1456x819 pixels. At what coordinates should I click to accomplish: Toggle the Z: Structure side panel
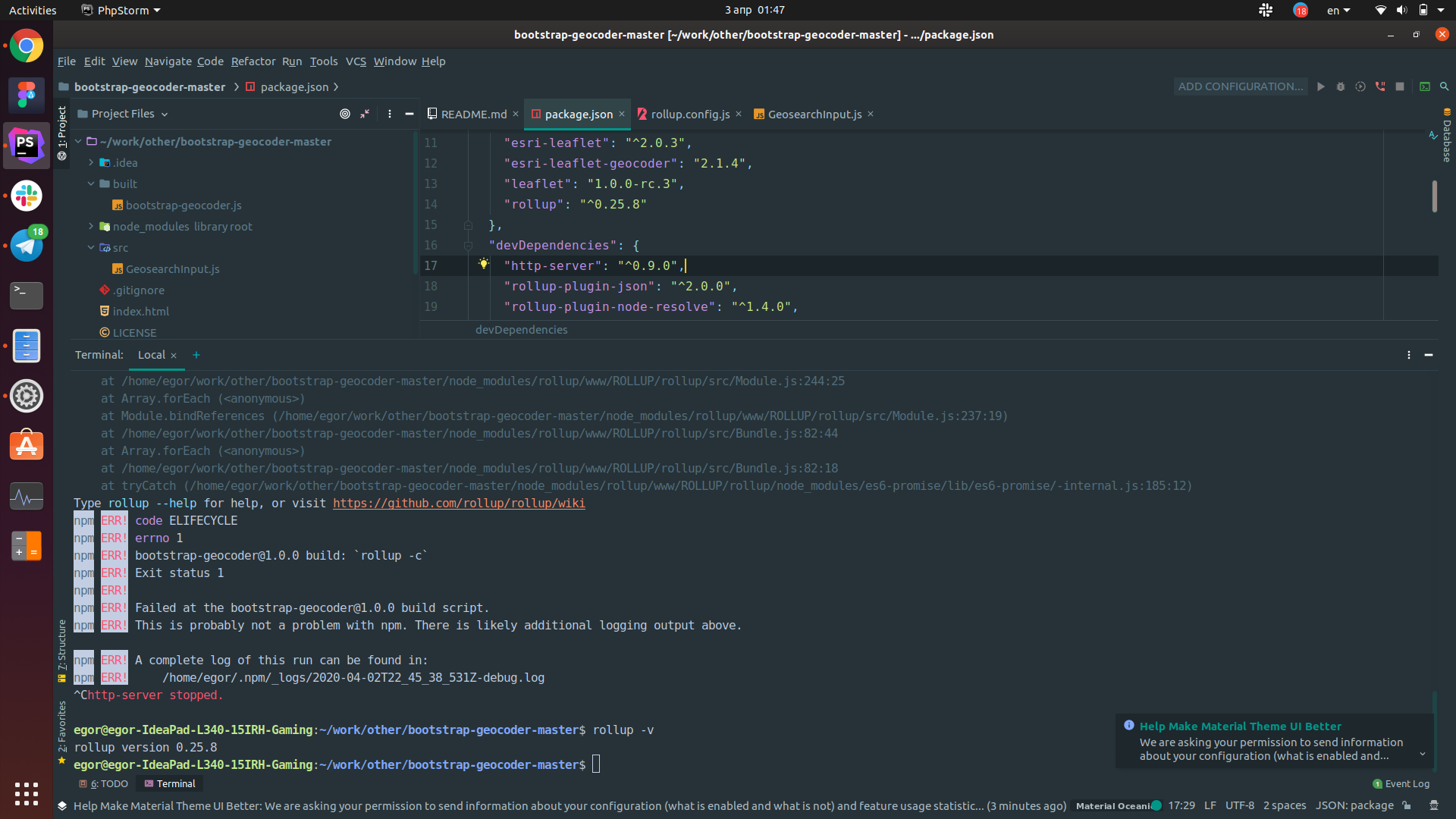(62, 651)
